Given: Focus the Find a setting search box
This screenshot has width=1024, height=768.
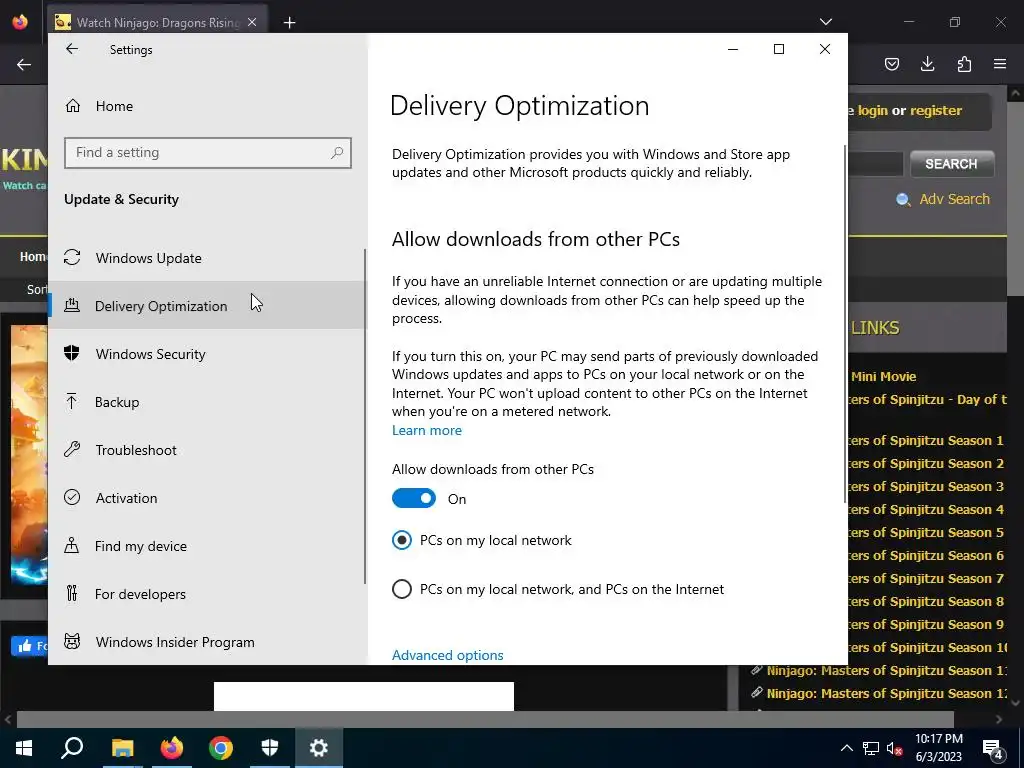Looking at the screenshot, I should (208, 153).
